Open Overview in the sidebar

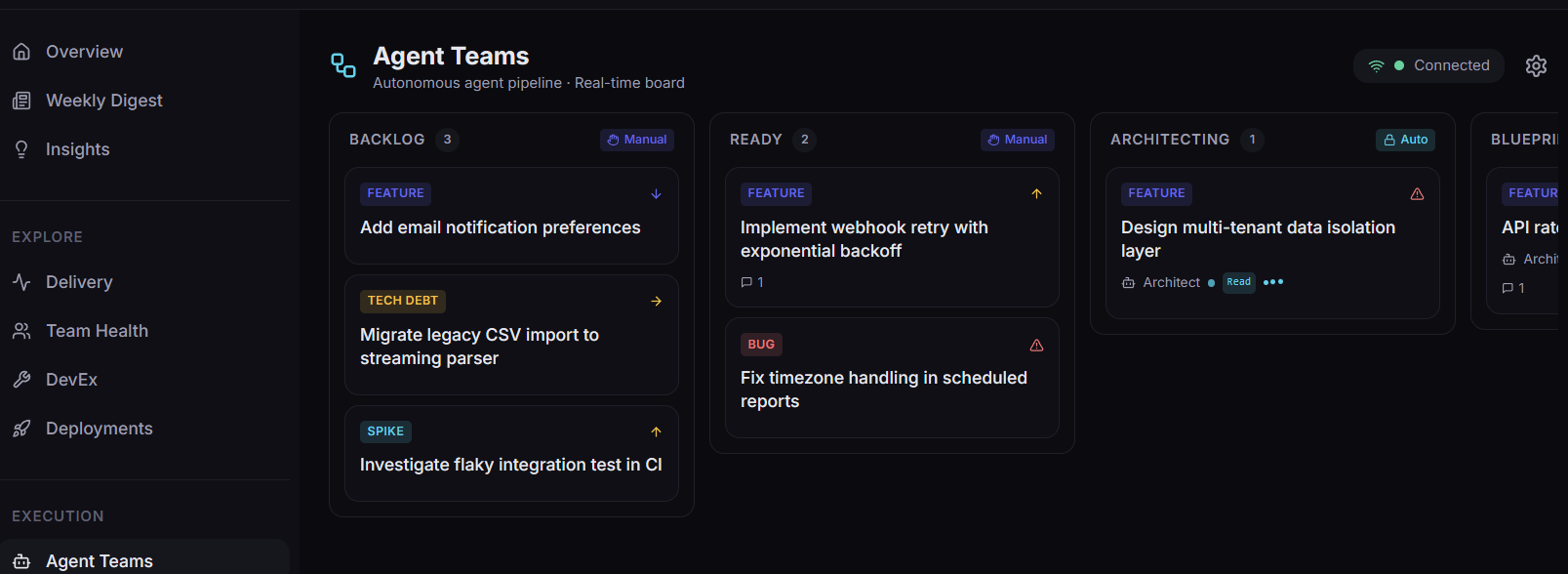144,52
